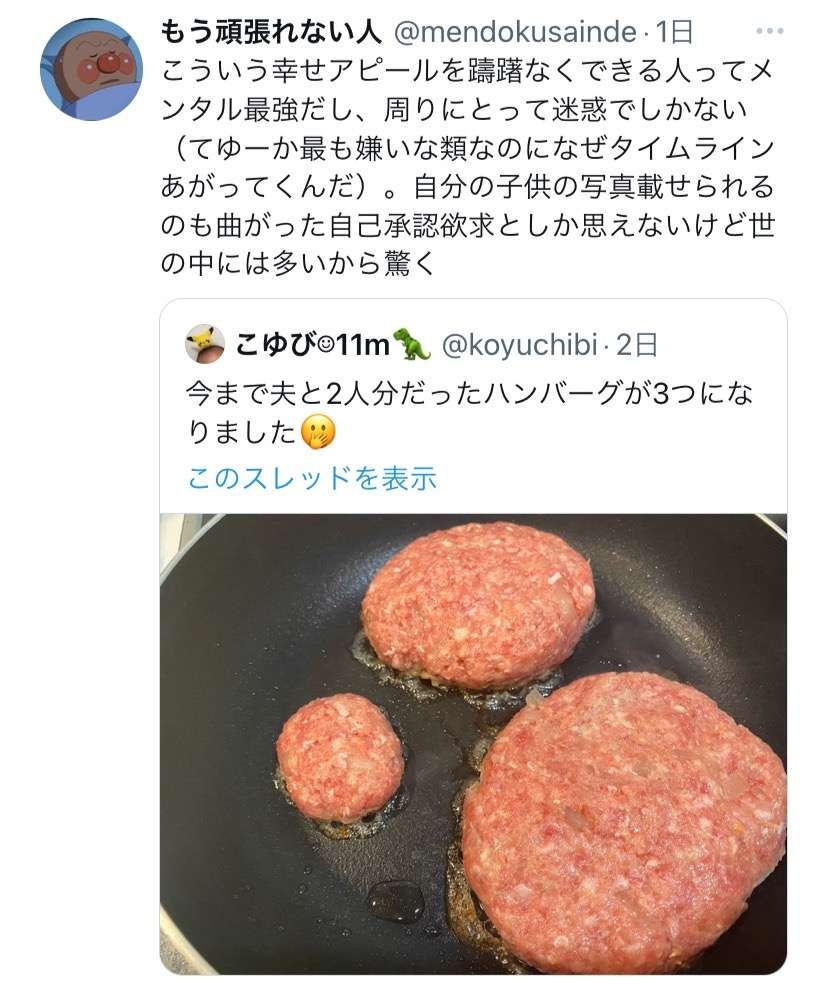Click the hand-over-mouth emoji in quoted tweet
828x988 pixels.
coord(318,432)
